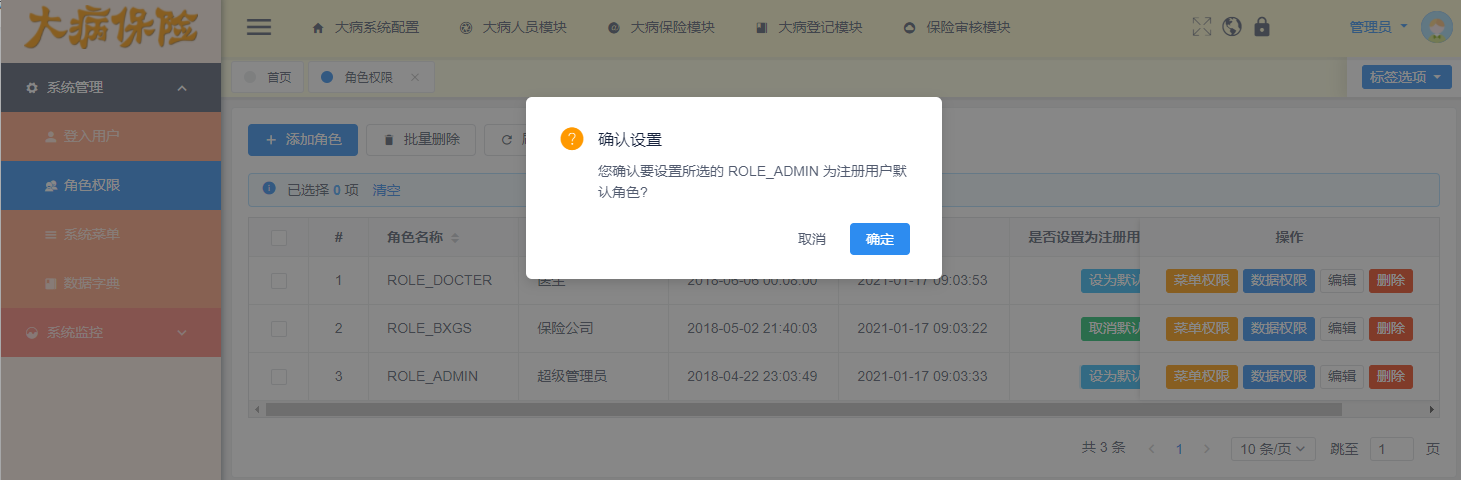Viewport: 1461px width, 480px height.
Task: Cancel the dialog with 取消
Action: click(812, 239)
